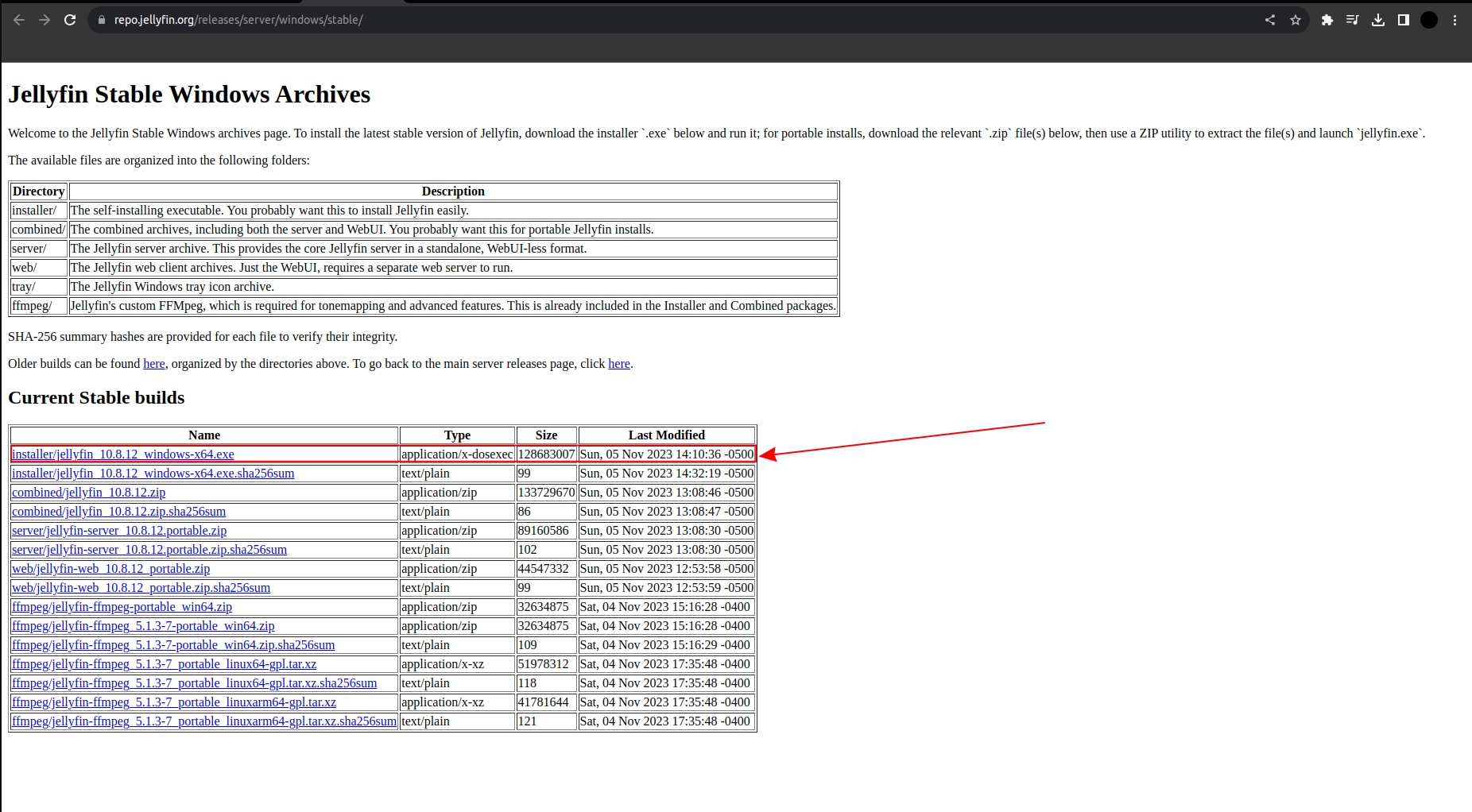
Task: Click 'The Jellyfin Windows tray icon archive.' description
Action: 453,287
